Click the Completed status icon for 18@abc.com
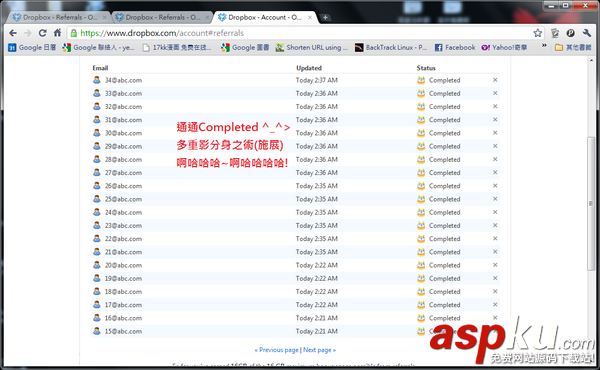The width and height of the screenshot is (600, 370). click(421, 292)
